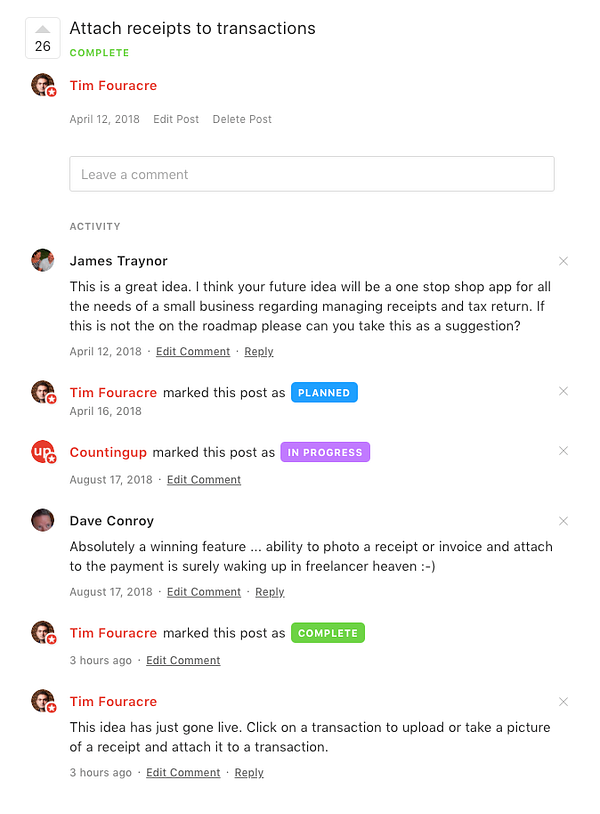Click James Traynor's profile avatar
The image size is (600, 814).
pyautogui.click(x=42, y=260)
